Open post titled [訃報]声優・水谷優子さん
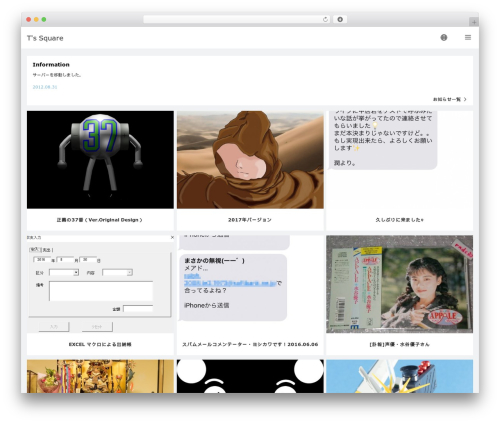 [399, 344]
